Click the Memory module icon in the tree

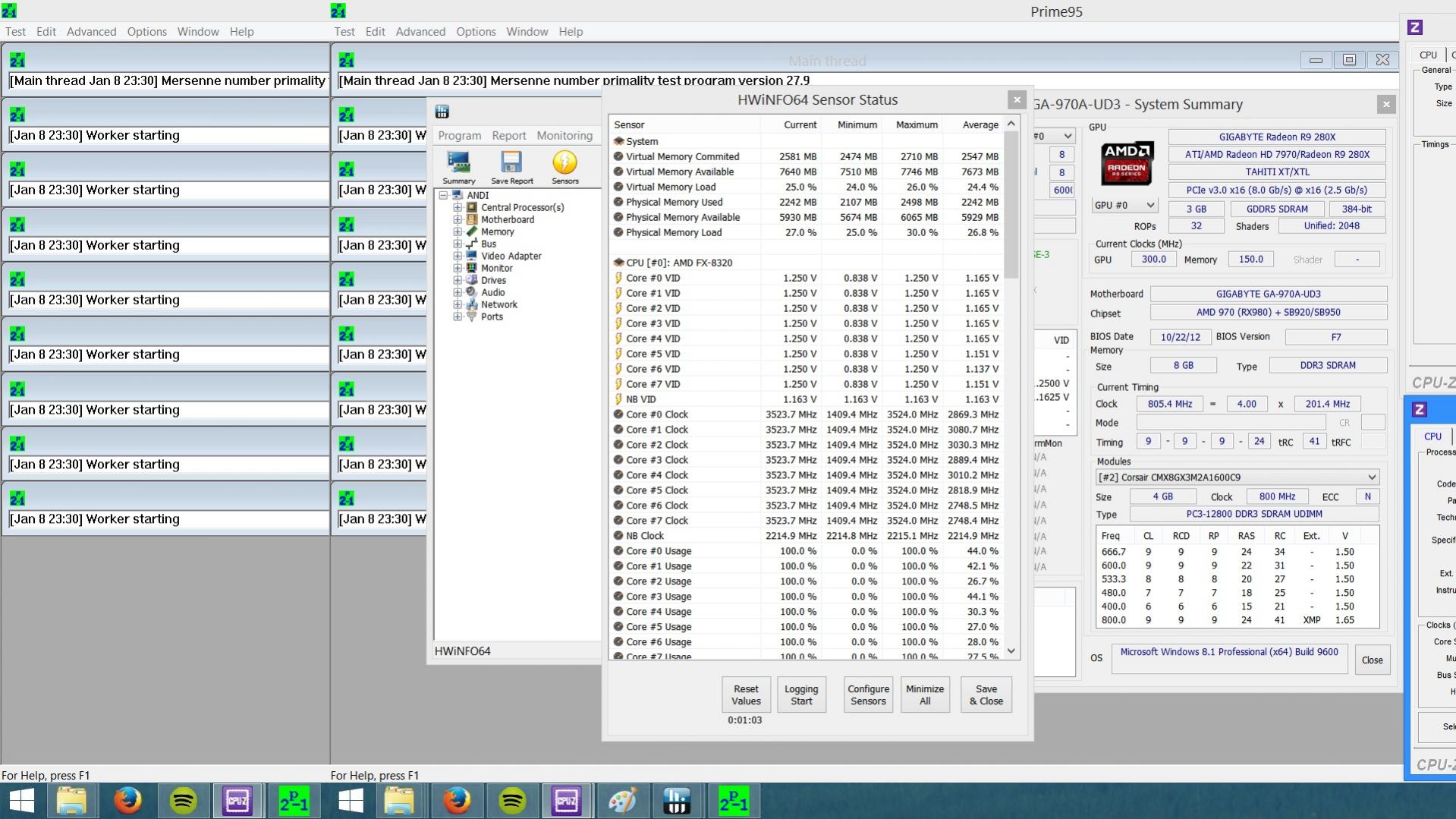click(x=472, y=232)
